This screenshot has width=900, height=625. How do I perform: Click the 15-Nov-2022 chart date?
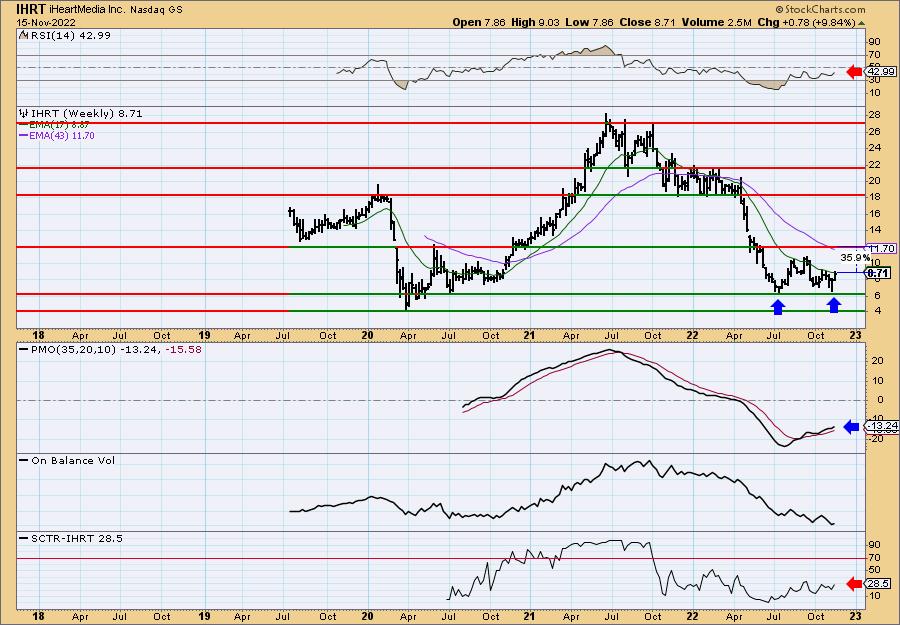[44, 22]
